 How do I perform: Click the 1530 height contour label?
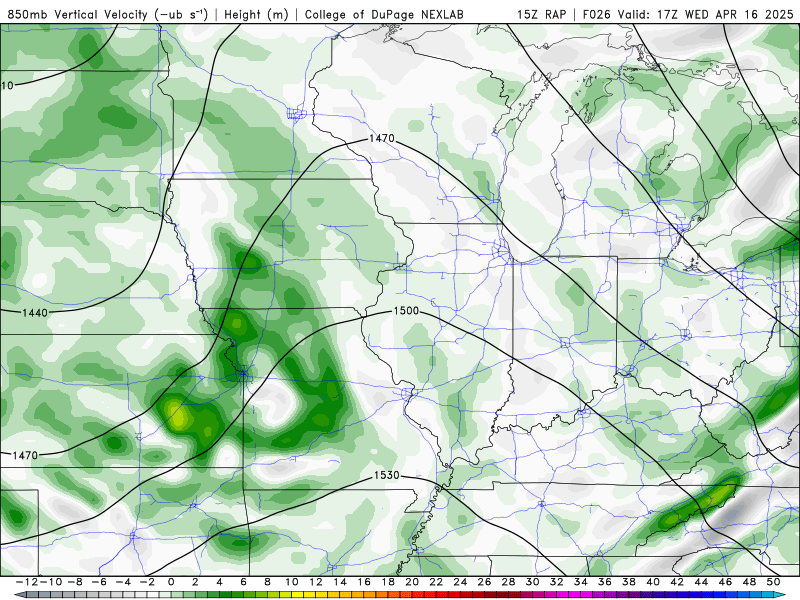[x=387, y=475]
